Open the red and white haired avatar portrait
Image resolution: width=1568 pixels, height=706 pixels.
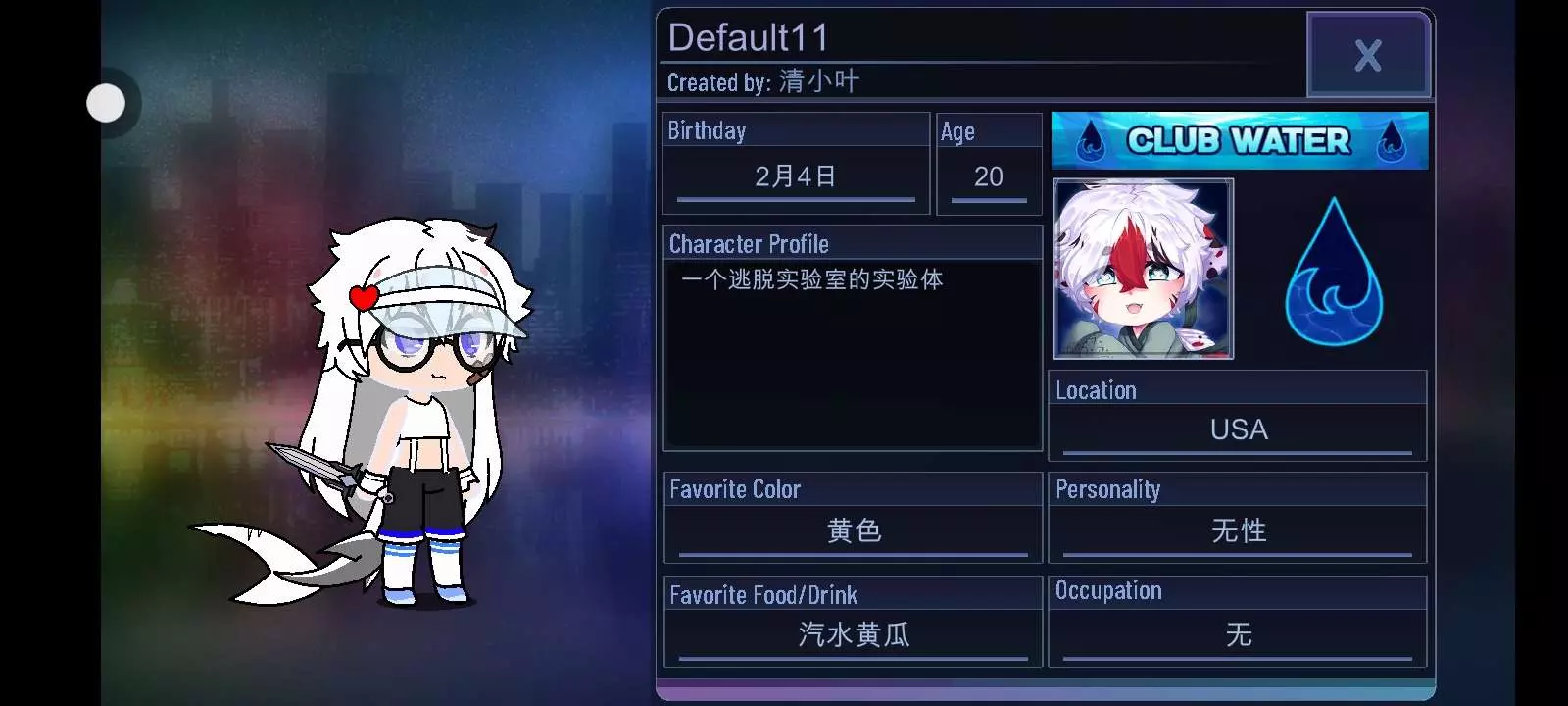(x=1143, y=269)
